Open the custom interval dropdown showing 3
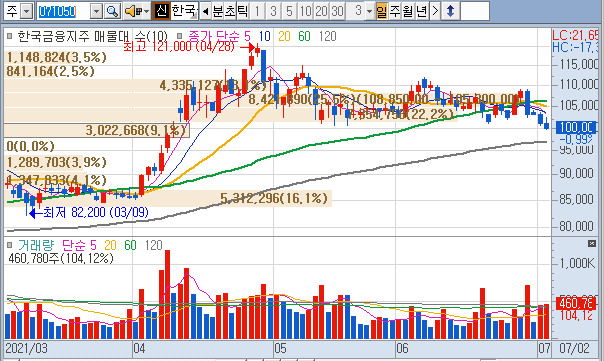 pyautogui.click(x=369, y=11)
